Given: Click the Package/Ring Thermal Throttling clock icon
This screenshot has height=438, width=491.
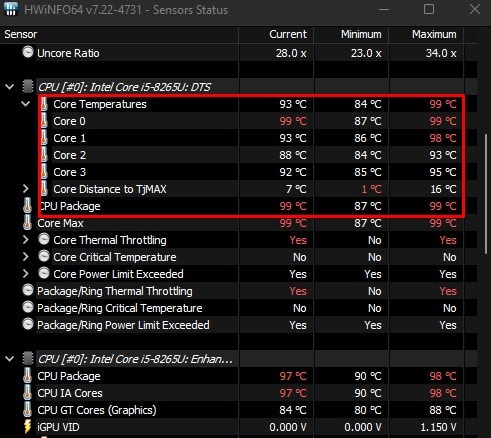Looking at the screenshot, I should click(x=28, y=290).
